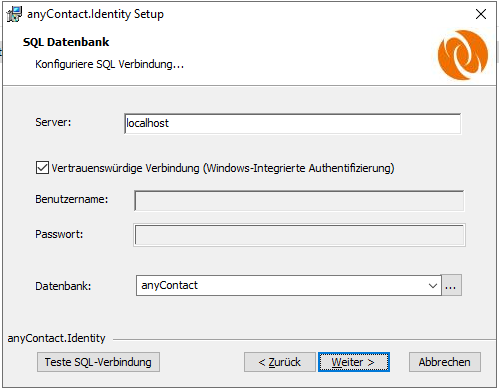
Task: Click the Benutzername text field
Action: click(x=299, y=201)
